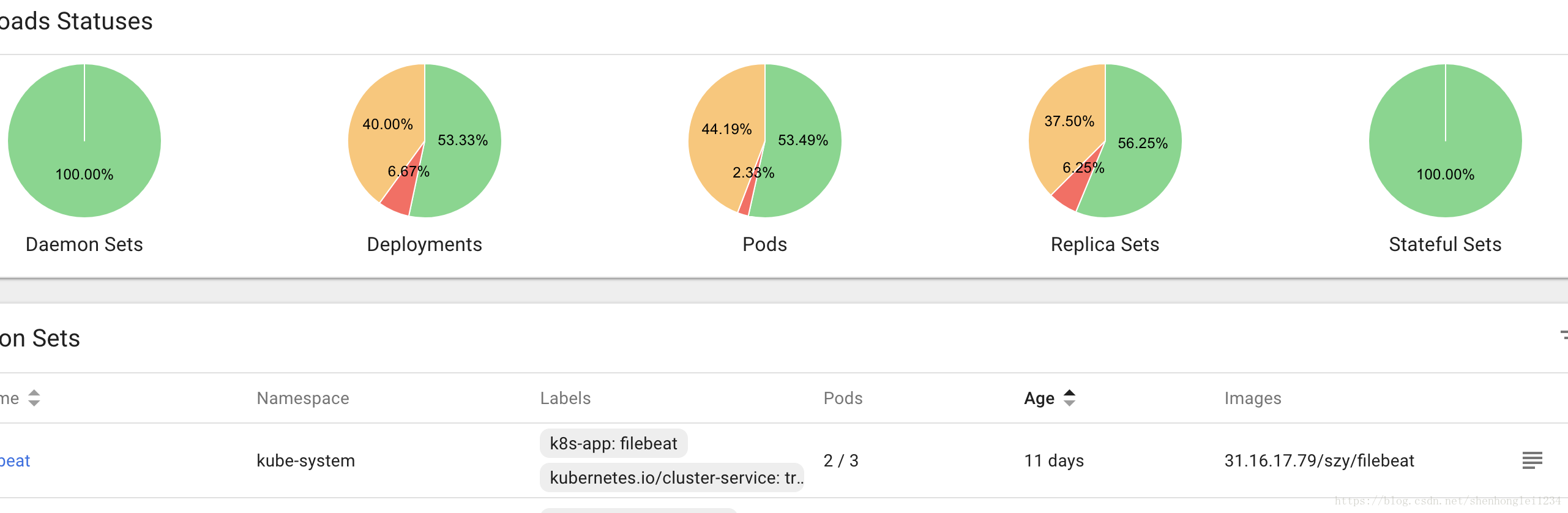Click the Images column header
Image resolution: width=1568 pixels, height=513 pixels.
(x=1252, y=398)
